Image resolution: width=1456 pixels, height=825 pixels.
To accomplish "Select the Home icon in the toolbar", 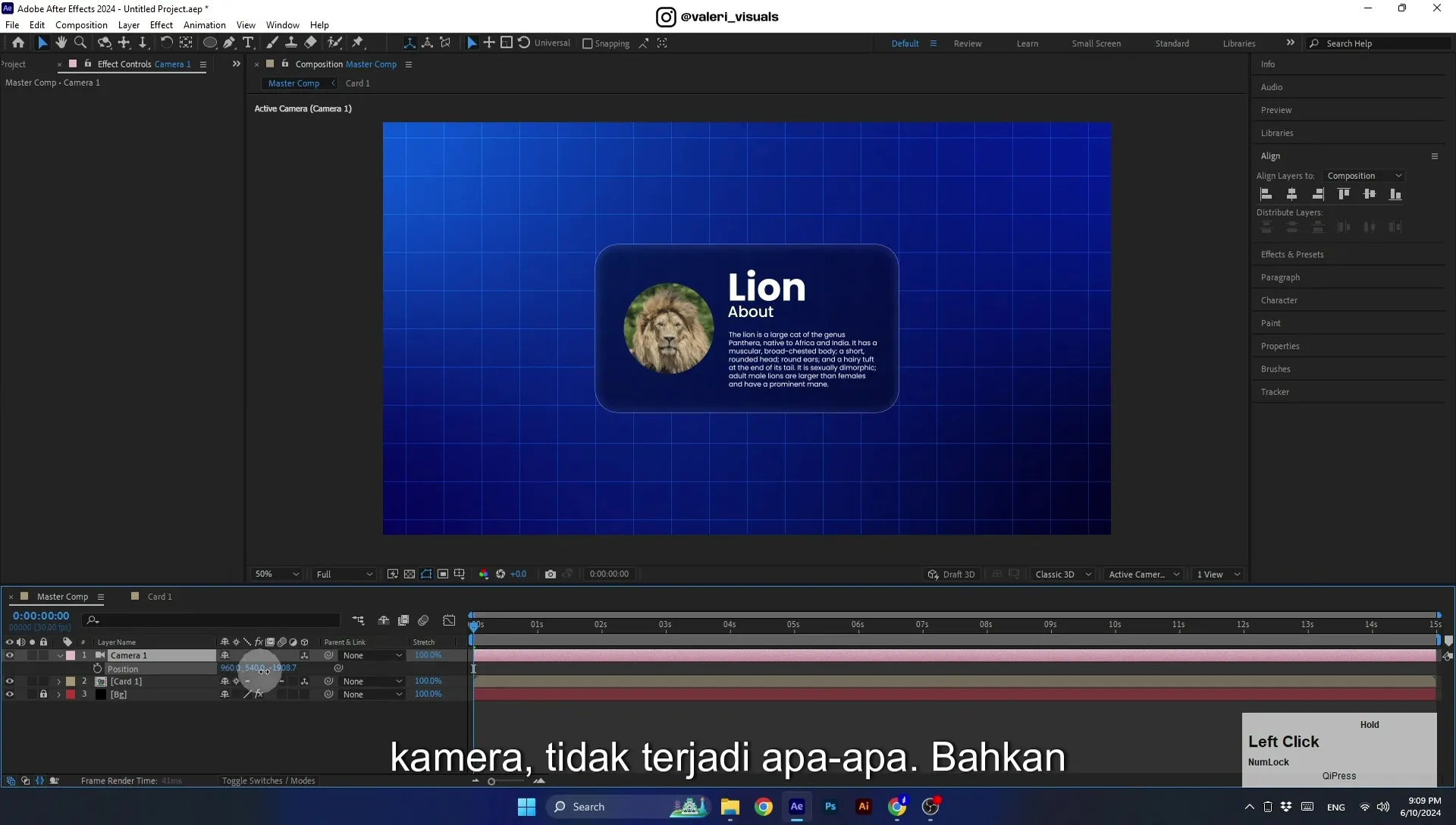I will coord(18,43).
